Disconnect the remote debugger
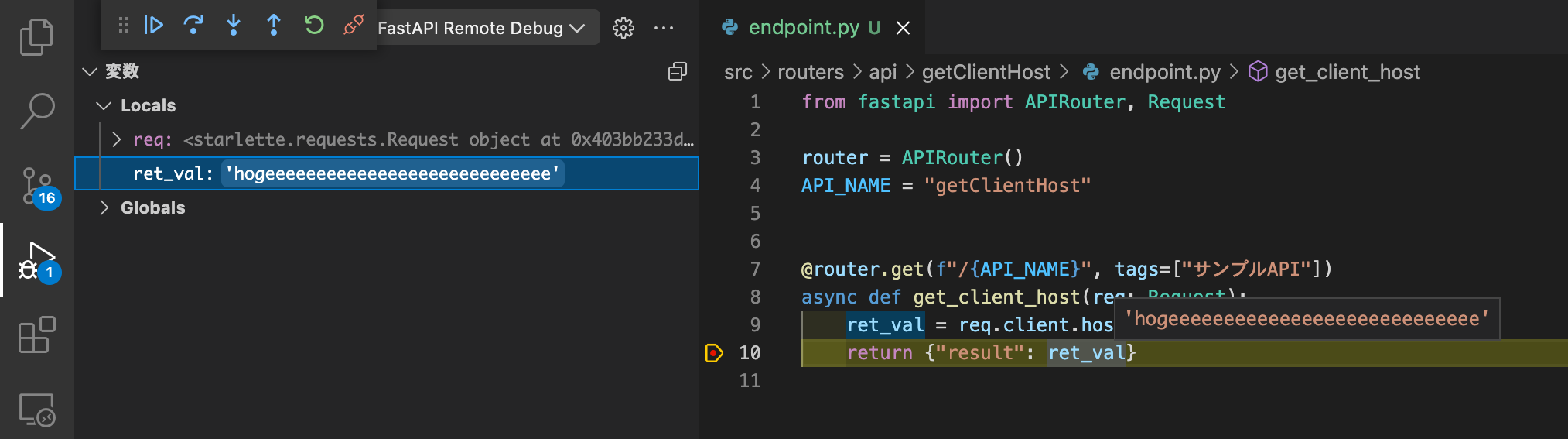This screenshot has width=1568, height=439. click(354, 26)
